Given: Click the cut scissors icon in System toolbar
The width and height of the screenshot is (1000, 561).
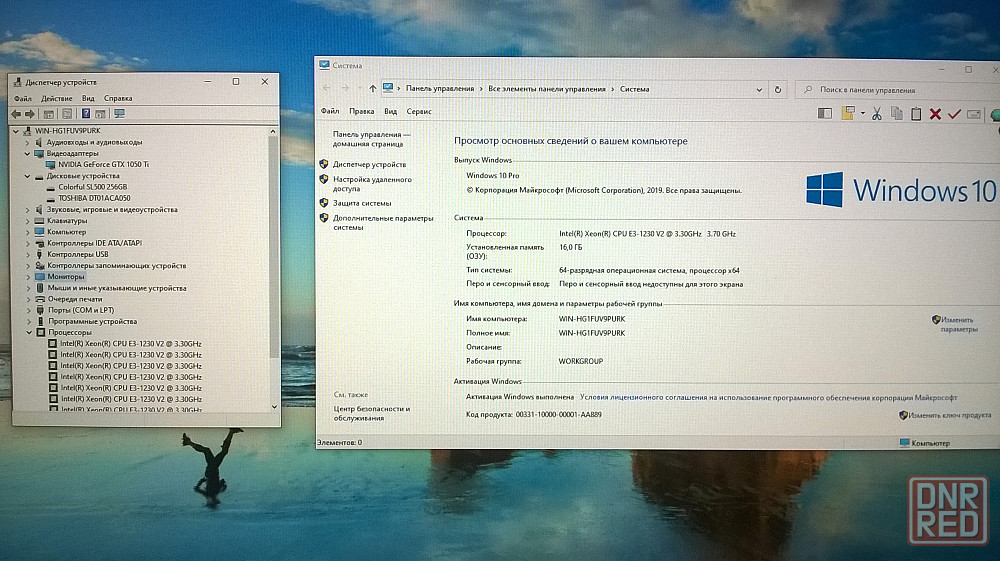Looking at the screenshot, I should click(876, 114).
